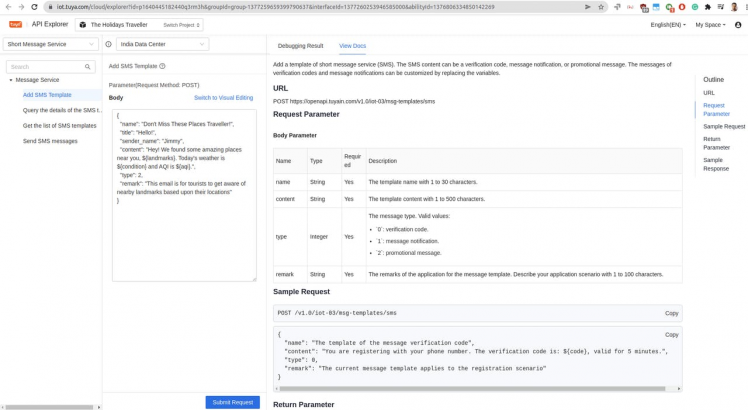
Task: Open the user account avatar icon
Action: click(x=738, y=25)
